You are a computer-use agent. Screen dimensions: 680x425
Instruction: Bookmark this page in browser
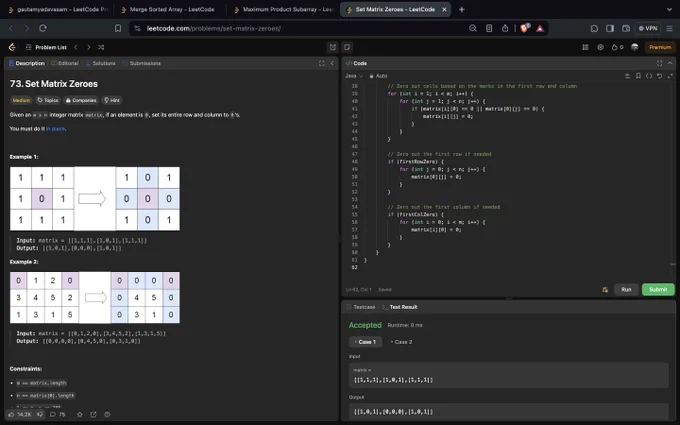coord(118,29)
